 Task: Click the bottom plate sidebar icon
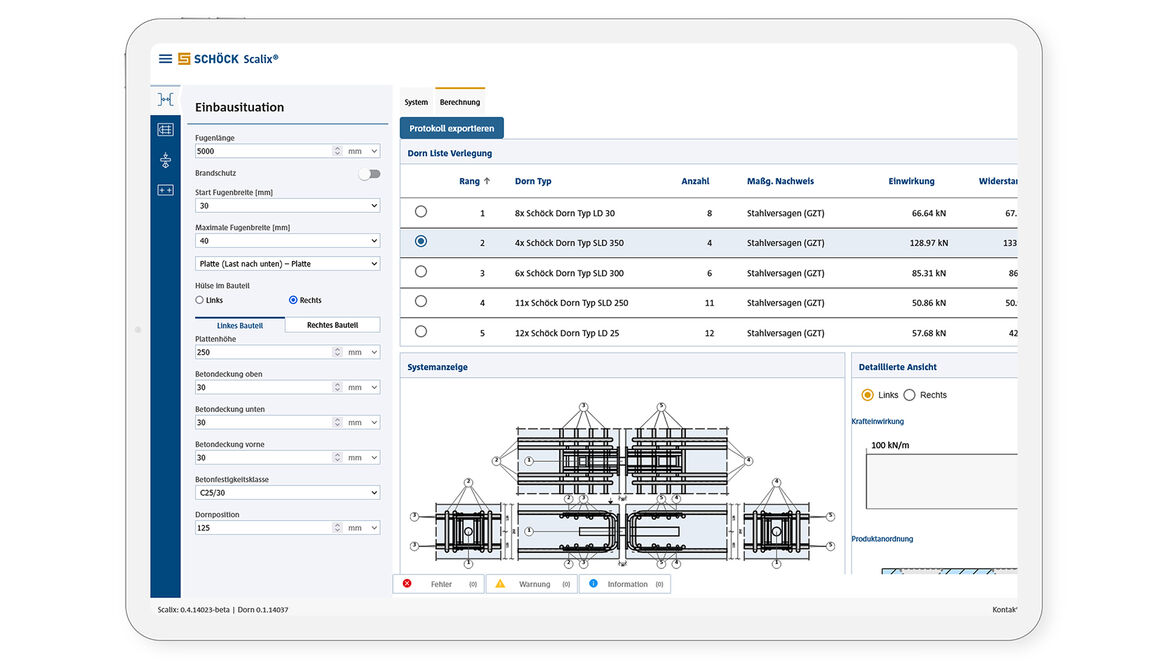click(x=166, y=190)
